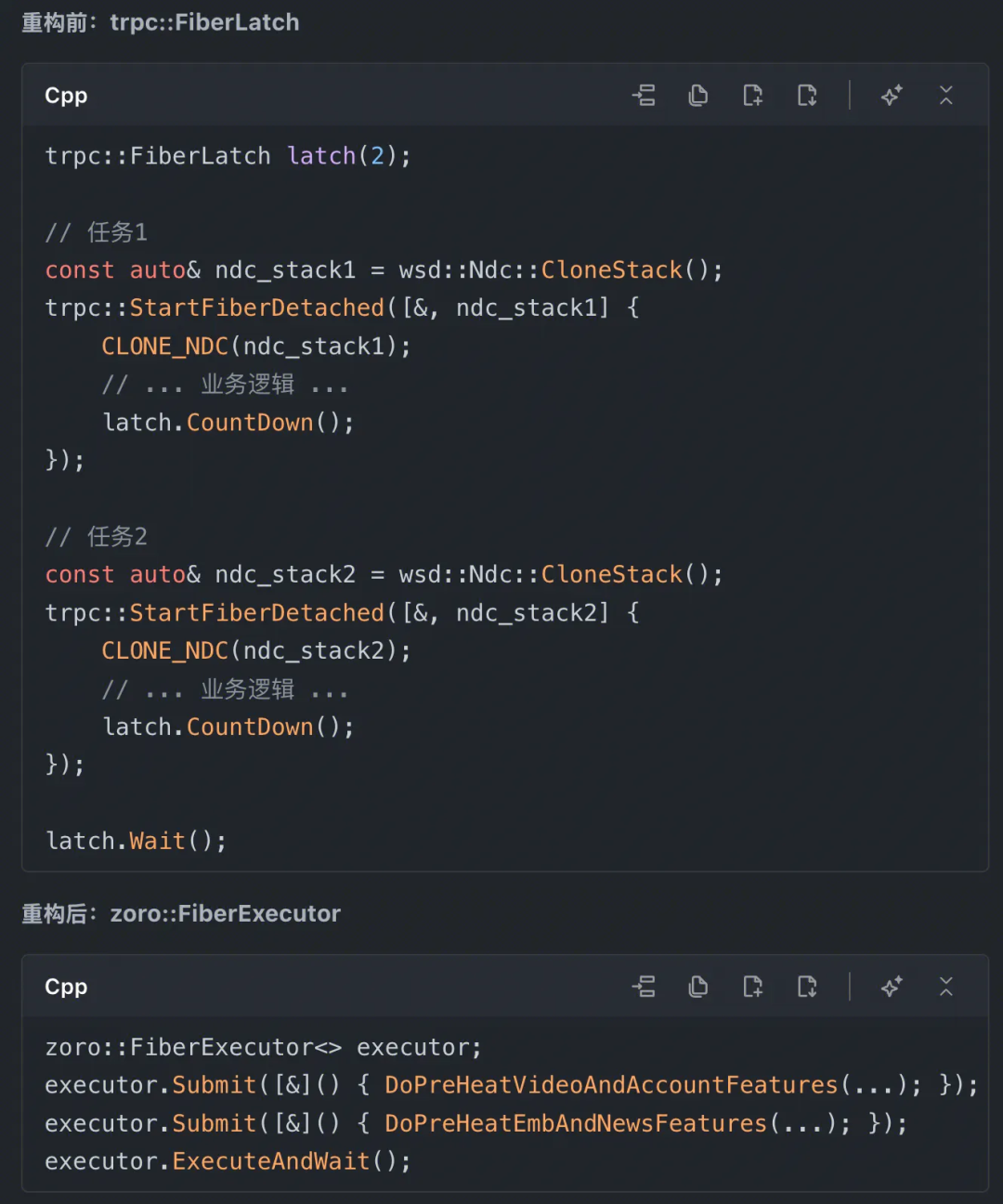This screenshot has height=1204, width=1003.
Task: Click the latch.Wait() code line
Action: [x=136, y=841]
